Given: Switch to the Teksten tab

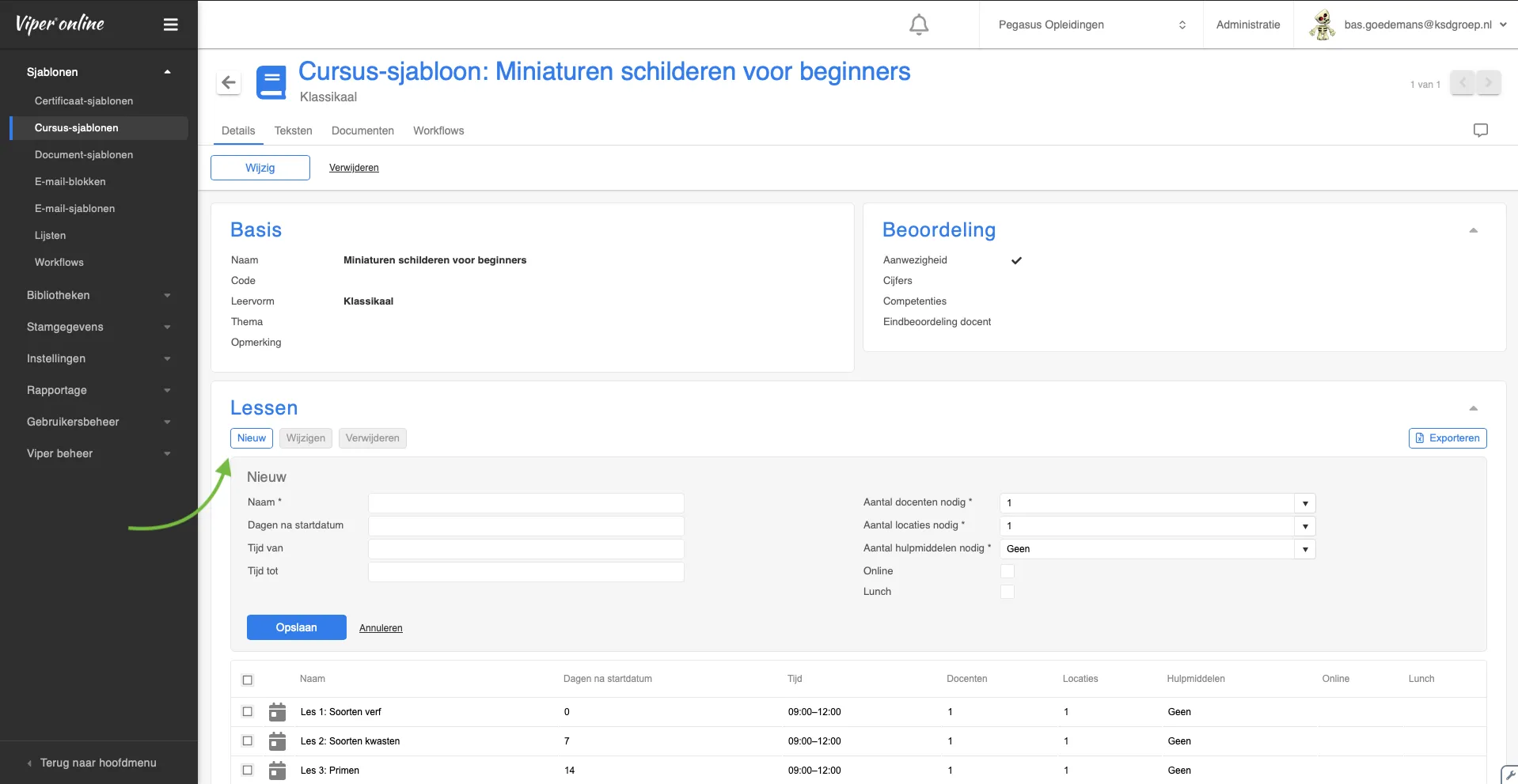Looking at the screenshot, I should tap(293, 131).
